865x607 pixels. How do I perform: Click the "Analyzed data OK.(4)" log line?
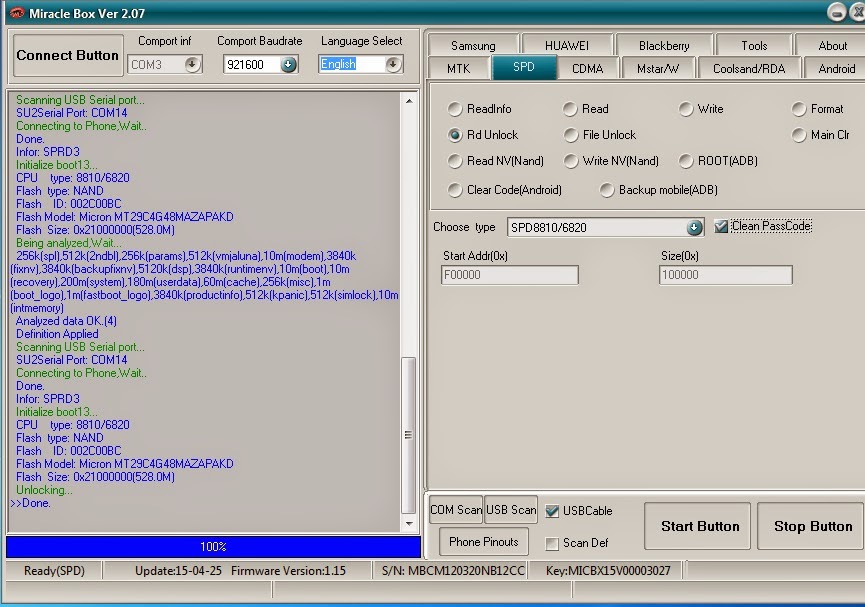click(66, 321)
